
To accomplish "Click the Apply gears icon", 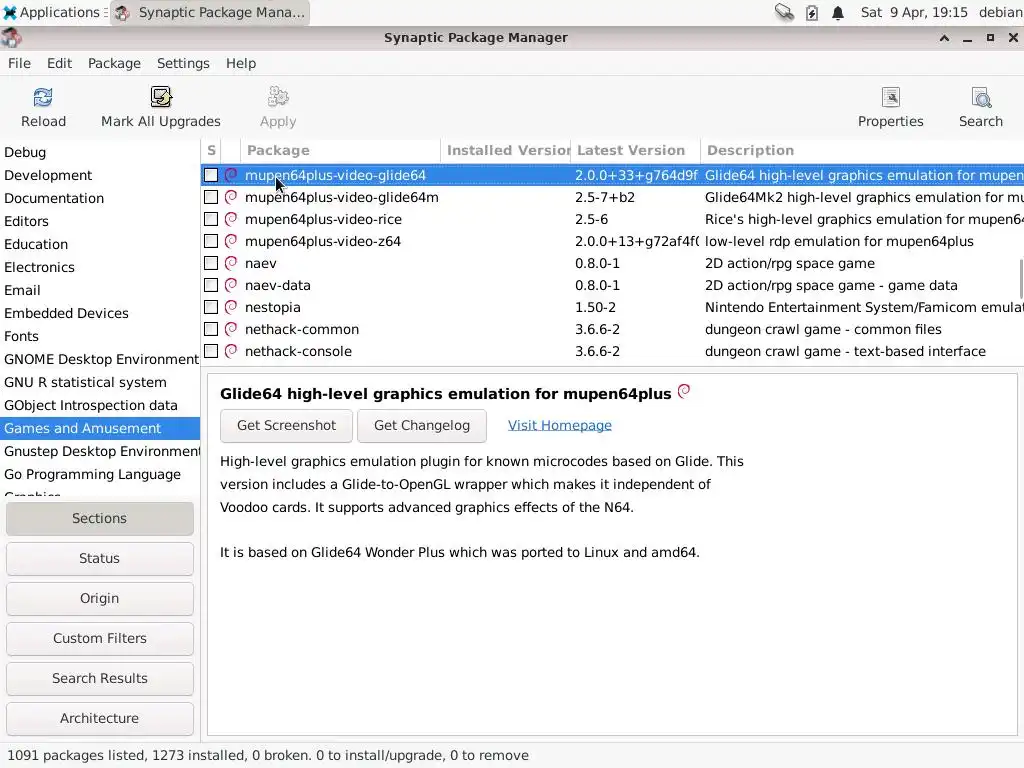I will click(x=278, y=97).
